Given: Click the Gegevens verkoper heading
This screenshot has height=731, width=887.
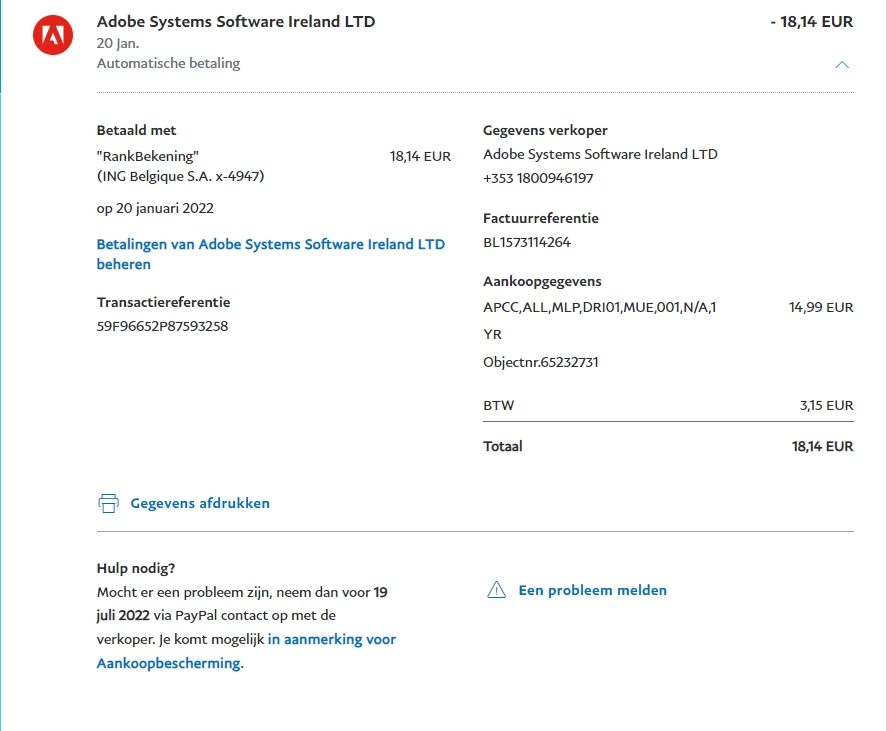Looking at the screenshot, I should click(x=545, y=130).
